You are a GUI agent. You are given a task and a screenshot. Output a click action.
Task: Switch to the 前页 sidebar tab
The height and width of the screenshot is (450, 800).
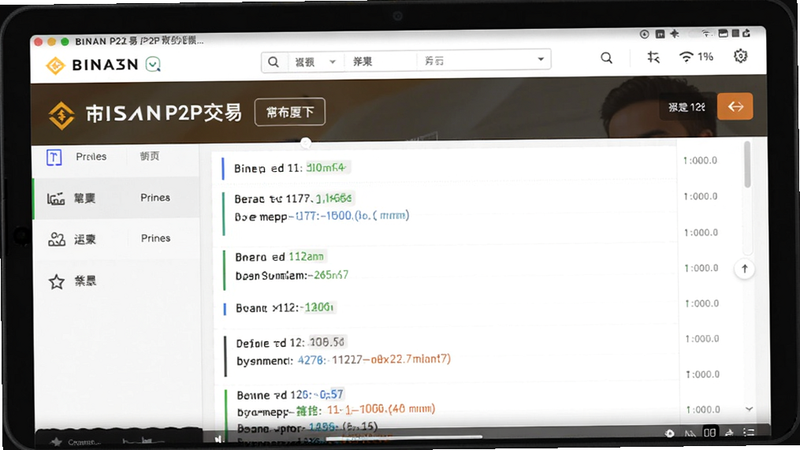pos(149,156)
